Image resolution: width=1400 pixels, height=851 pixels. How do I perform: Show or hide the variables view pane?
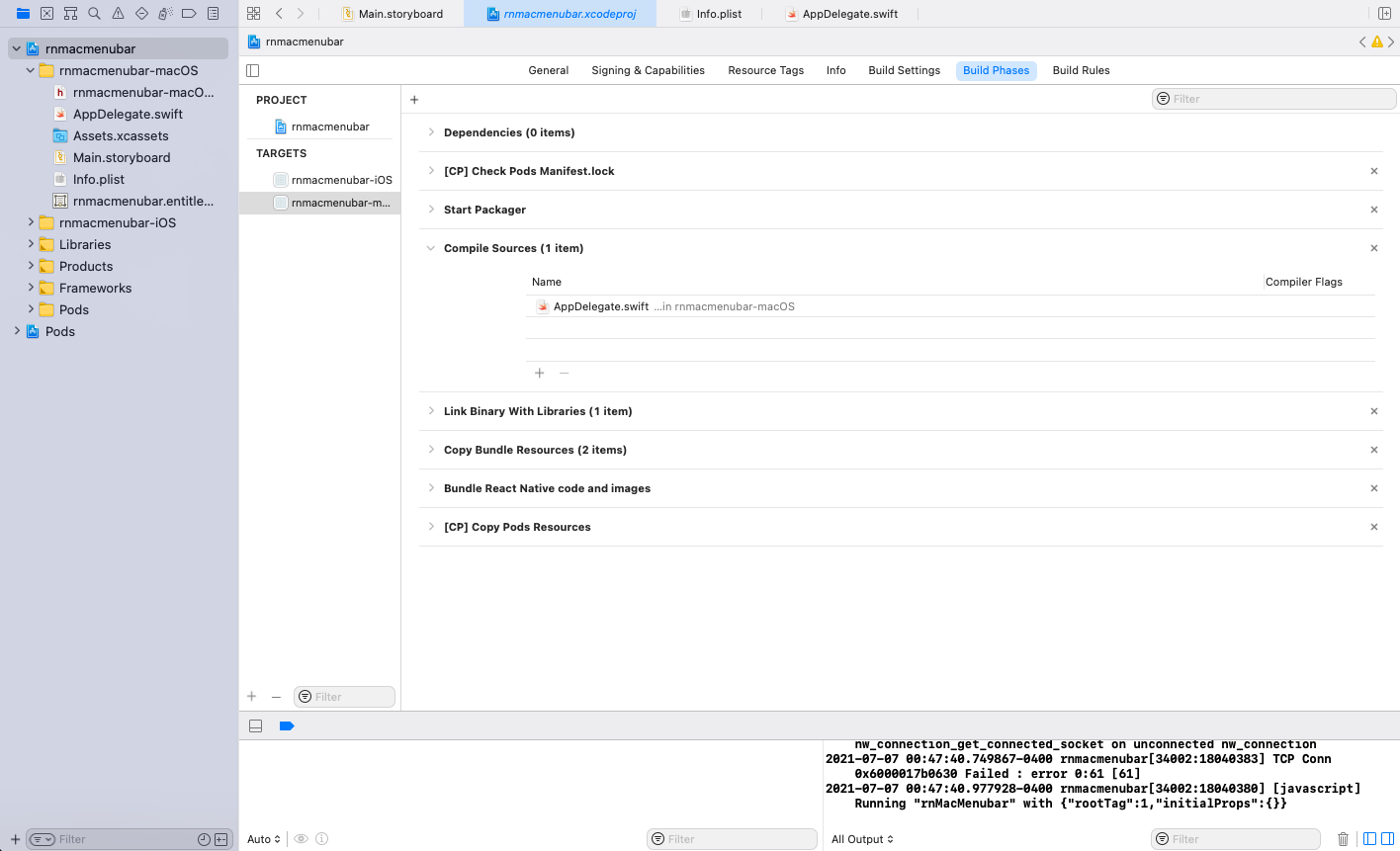point(1369,839)
